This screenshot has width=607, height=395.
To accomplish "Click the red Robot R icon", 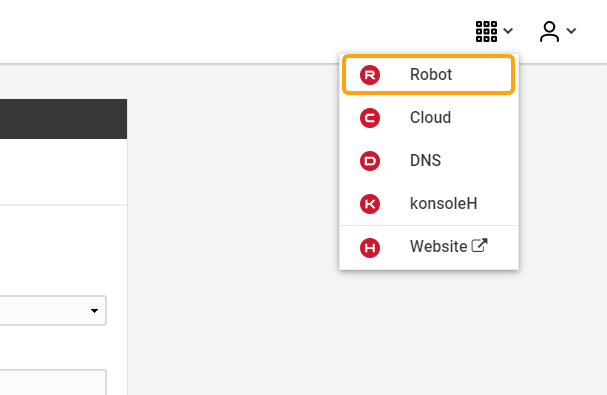I will tap(370, 75).
